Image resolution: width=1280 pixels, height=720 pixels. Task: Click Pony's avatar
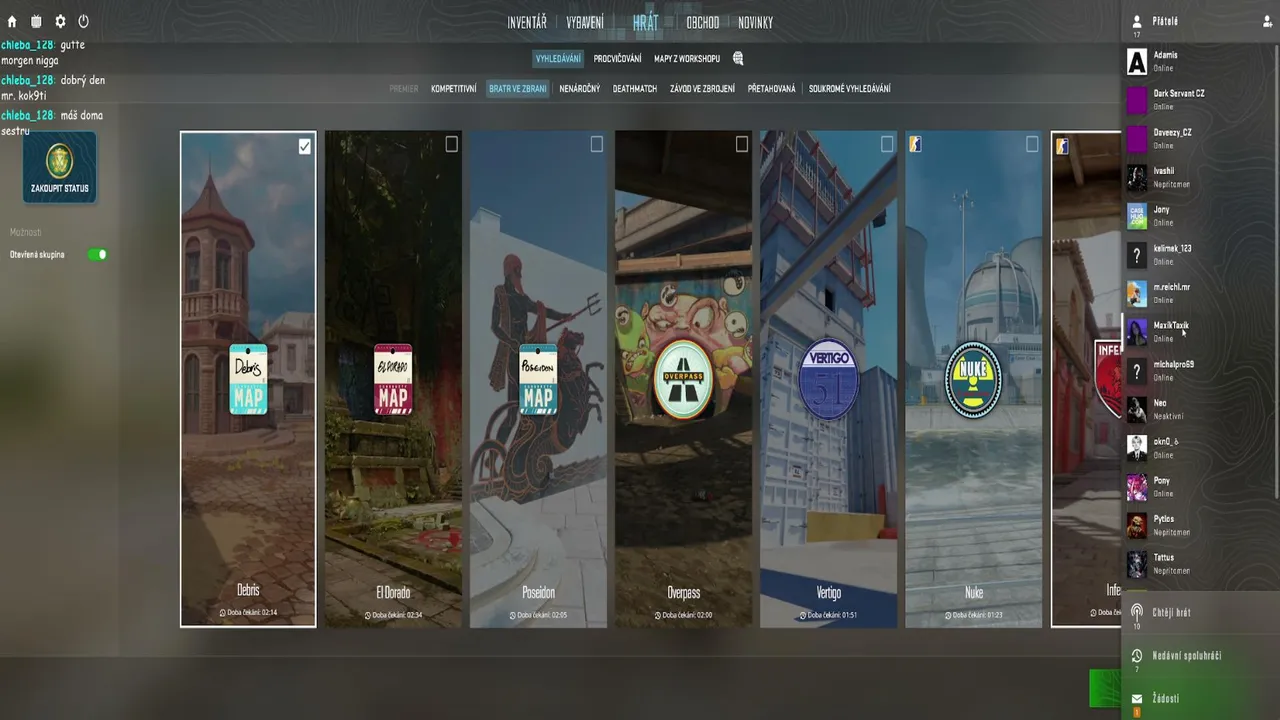(1137, 487)
